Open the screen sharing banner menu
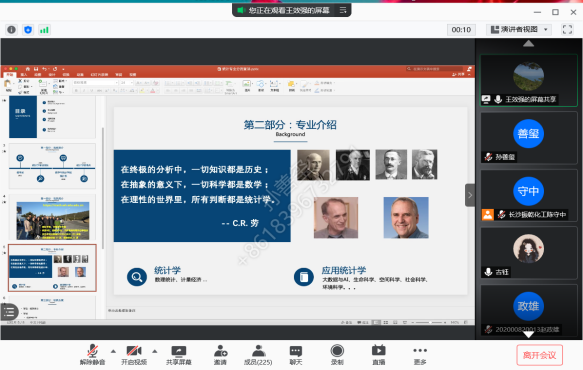Screen dimensions: 583x370 (x=343, y=10)
